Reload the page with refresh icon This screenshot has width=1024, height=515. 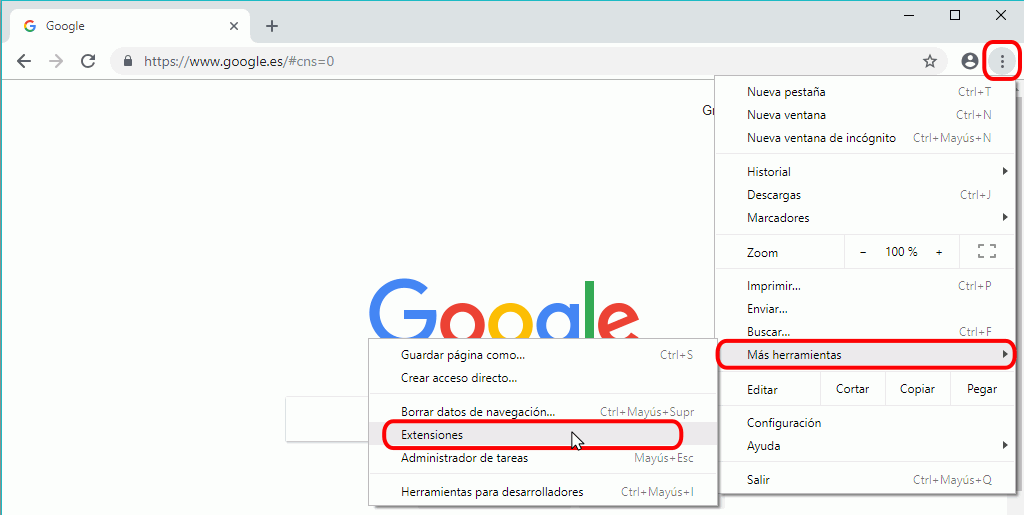pos(88,61)
